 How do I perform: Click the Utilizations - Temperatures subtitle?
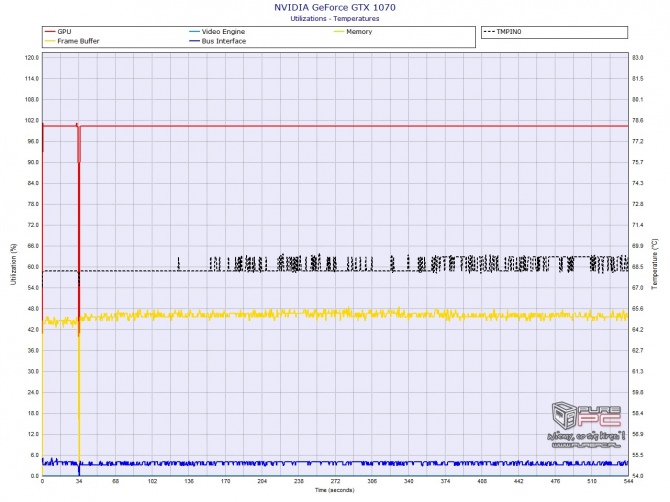click(x=335, y=18)
